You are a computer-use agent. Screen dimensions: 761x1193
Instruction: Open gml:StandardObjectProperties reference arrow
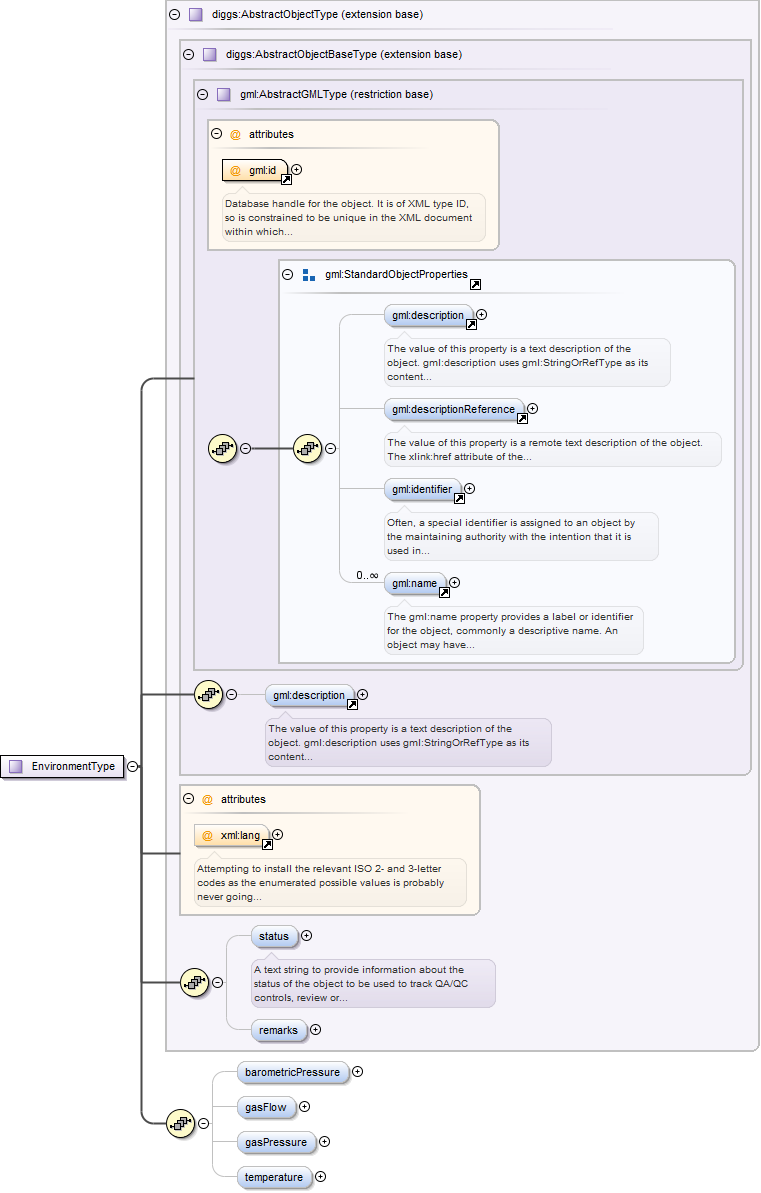tap(475, 284)
